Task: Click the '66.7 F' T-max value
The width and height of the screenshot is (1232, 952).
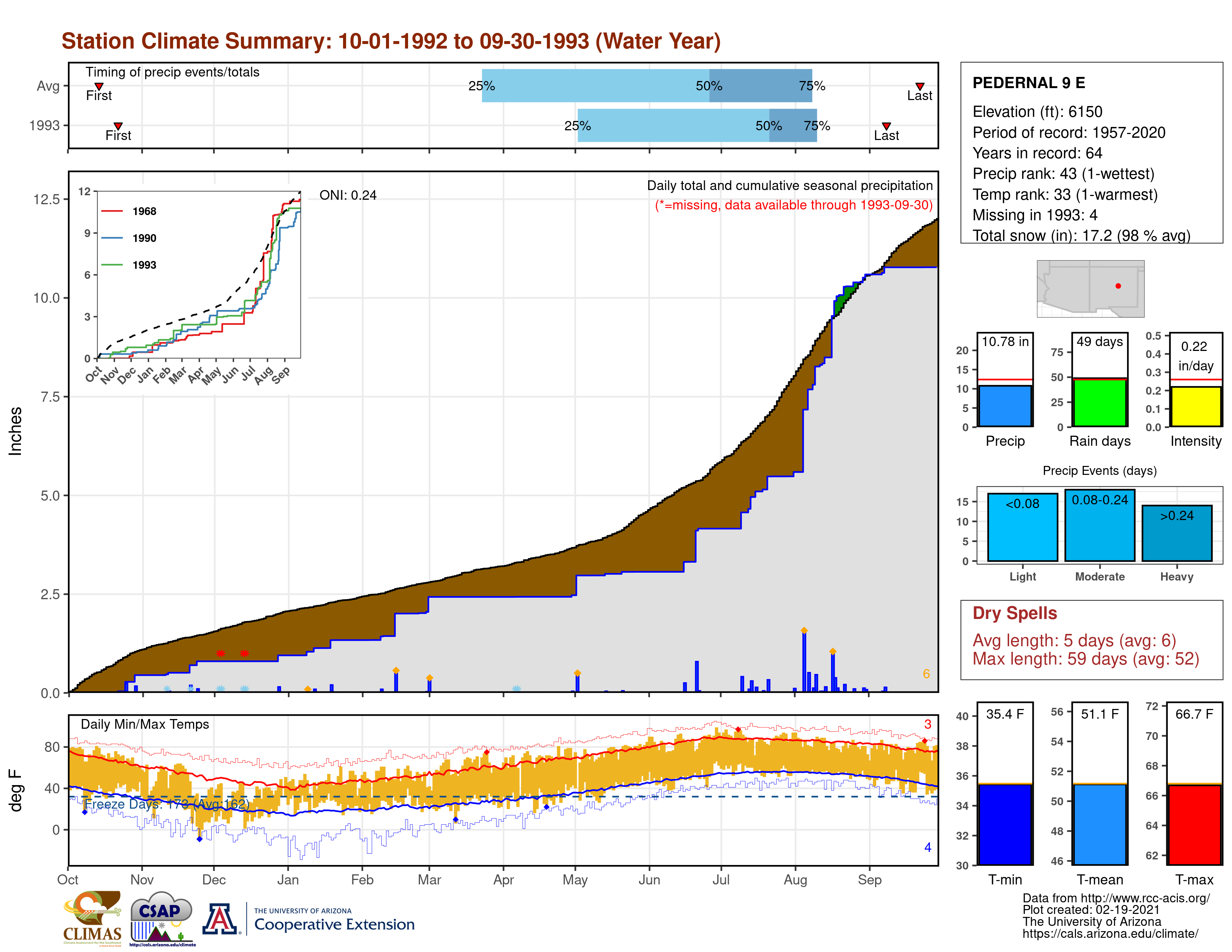Action: tap(1194, 714)
